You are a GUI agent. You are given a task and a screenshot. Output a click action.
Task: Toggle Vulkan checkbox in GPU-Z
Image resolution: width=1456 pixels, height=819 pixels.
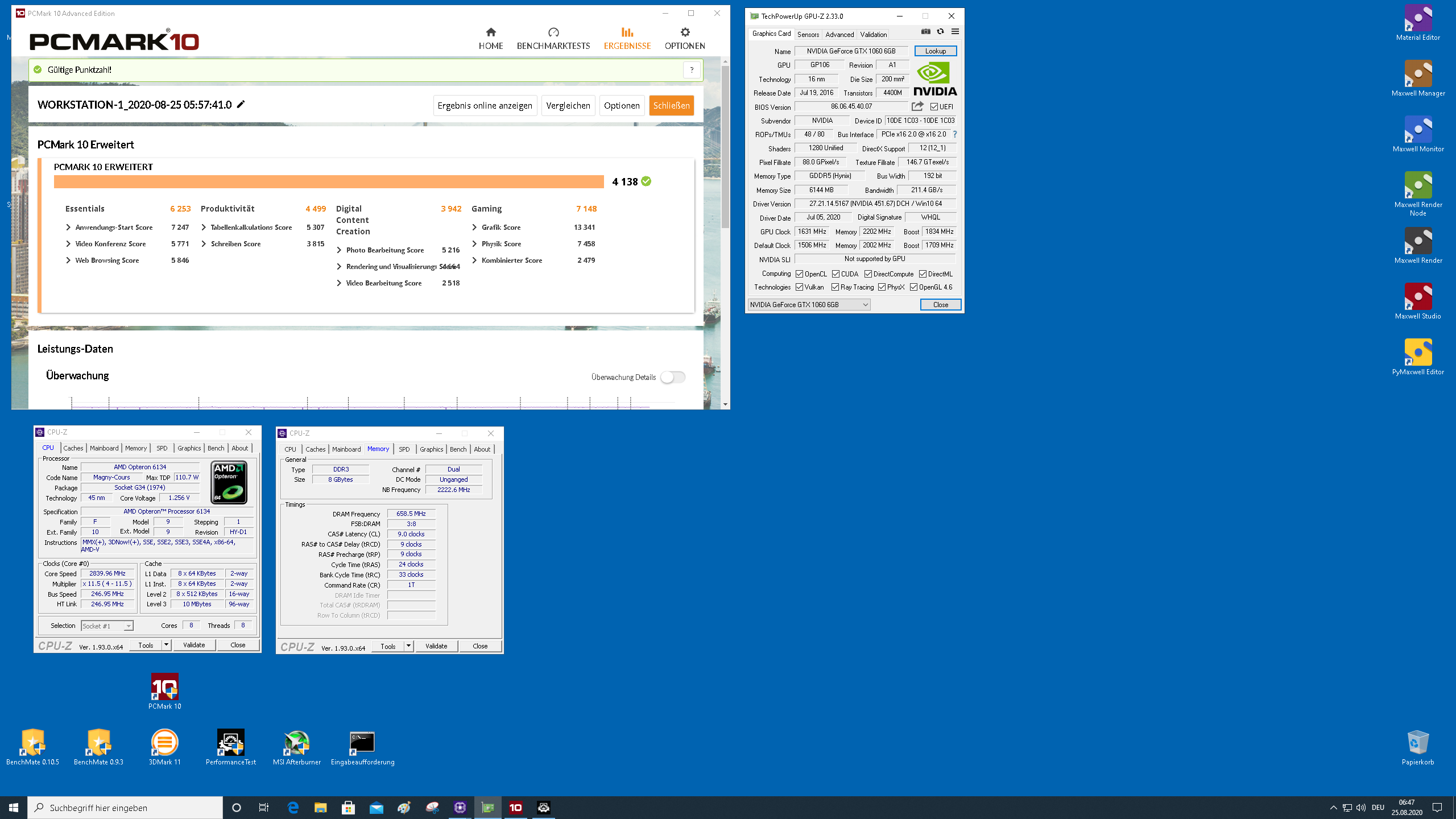(799, 287)
